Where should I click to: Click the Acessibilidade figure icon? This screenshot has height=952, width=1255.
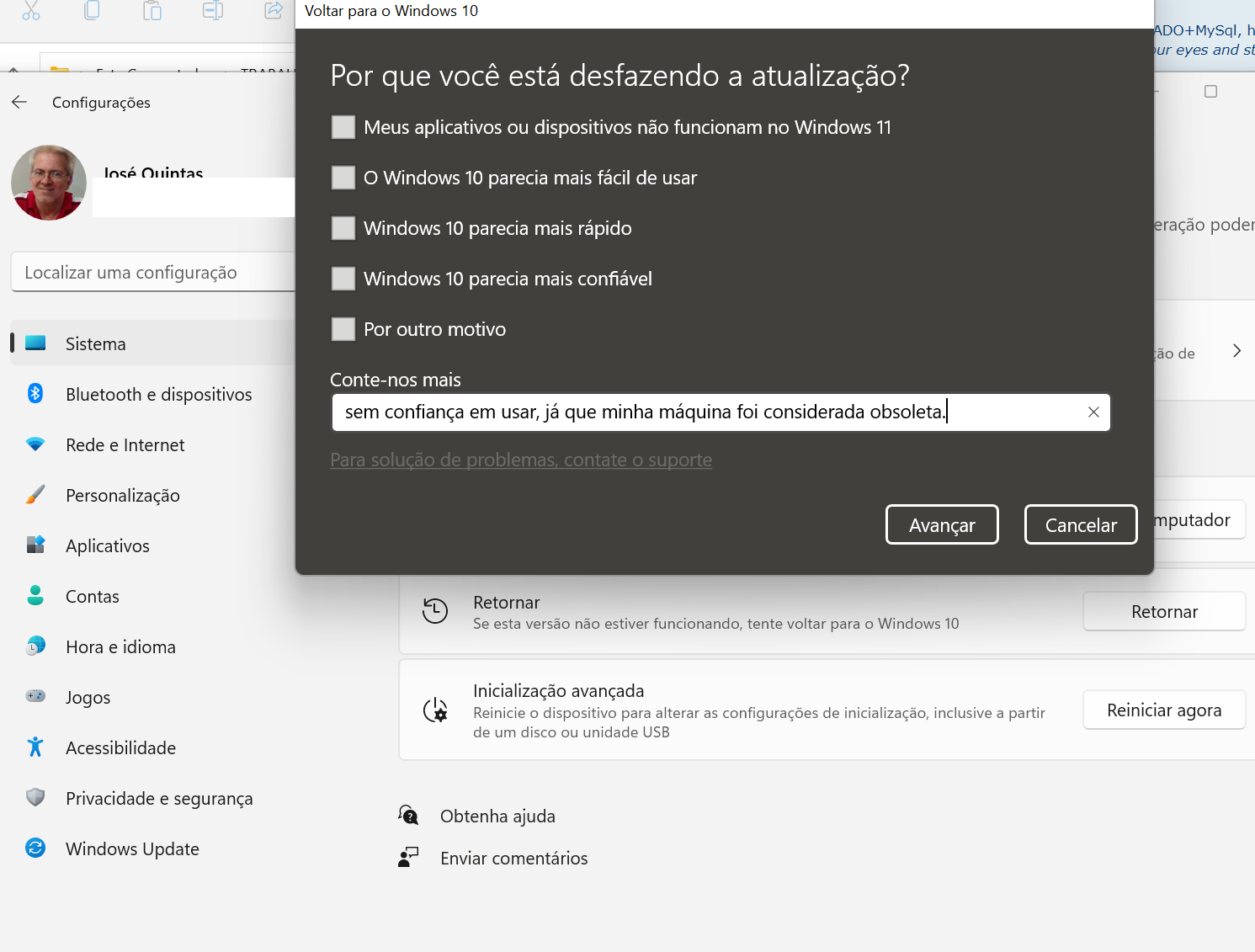(x=35, y=747)
